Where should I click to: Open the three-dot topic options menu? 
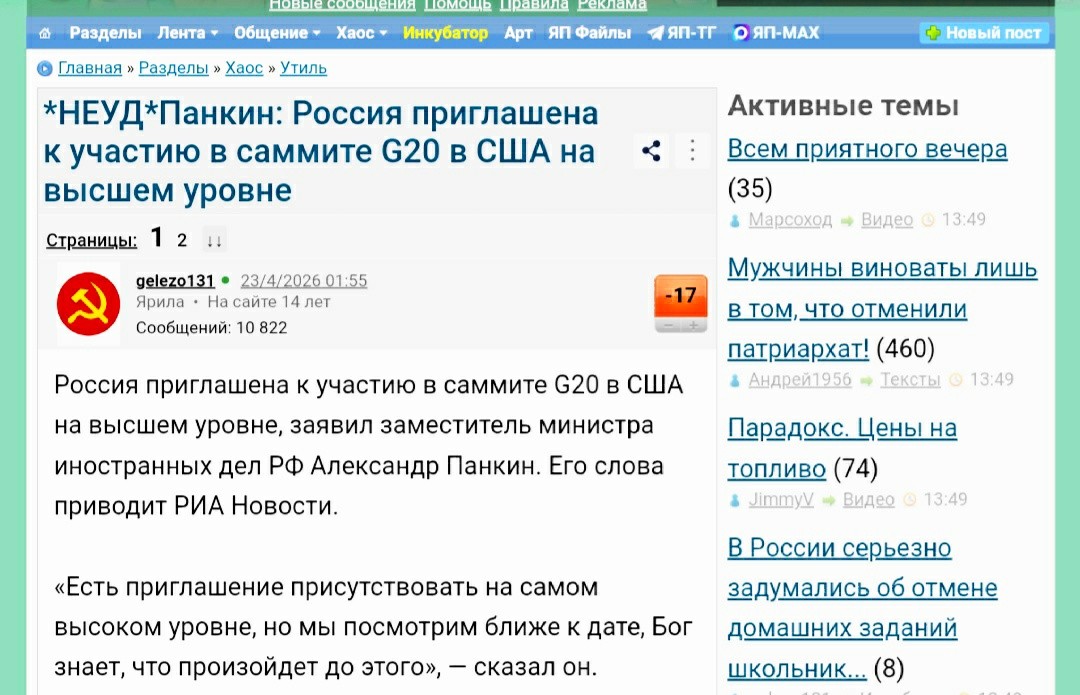click(x=692, y=151)
